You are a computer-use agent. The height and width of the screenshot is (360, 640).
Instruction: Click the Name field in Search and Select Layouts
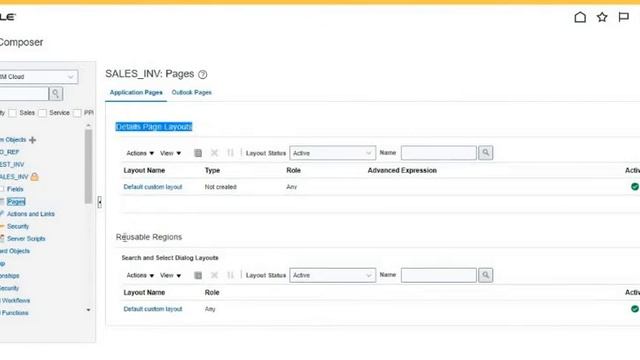[x=438, y=276]
